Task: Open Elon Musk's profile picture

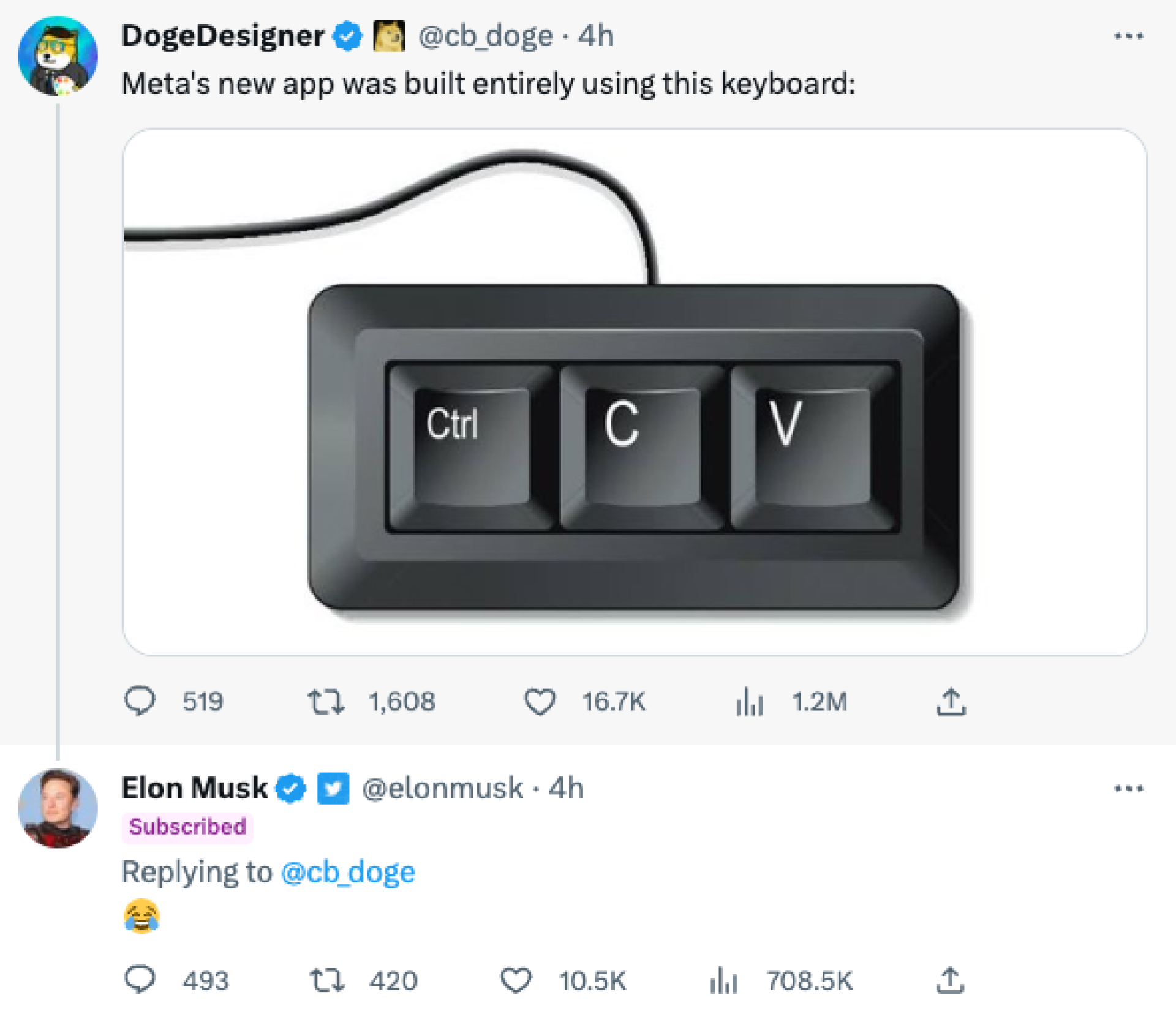Action: [x=58, y=808]
